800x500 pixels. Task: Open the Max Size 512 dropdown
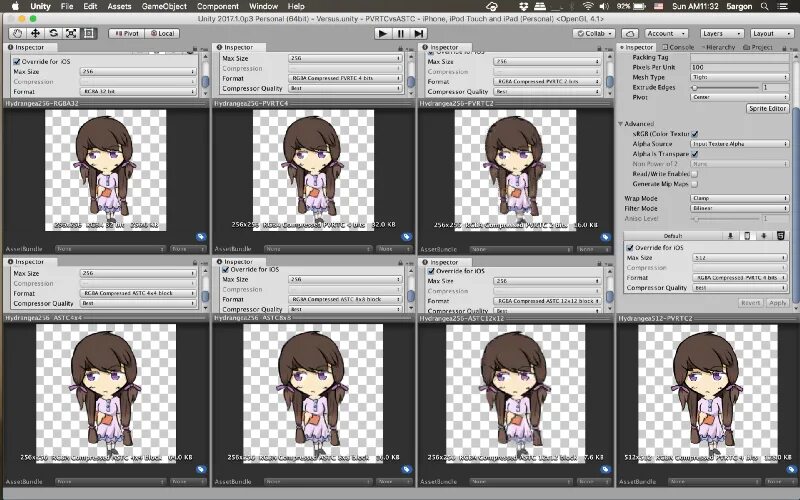pos(740,258)
